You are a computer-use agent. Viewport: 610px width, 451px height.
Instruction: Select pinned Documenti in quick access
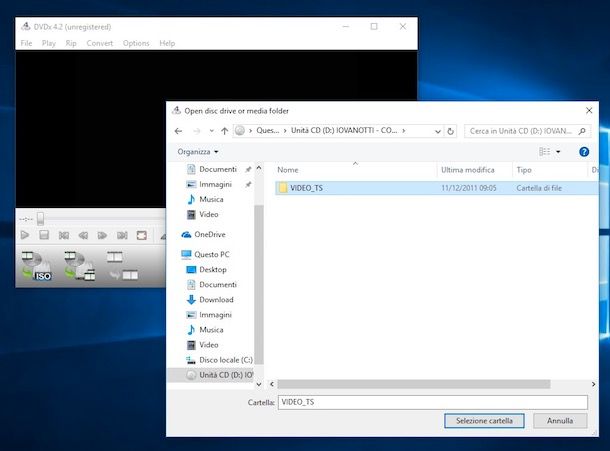click(x=218, y=169)
